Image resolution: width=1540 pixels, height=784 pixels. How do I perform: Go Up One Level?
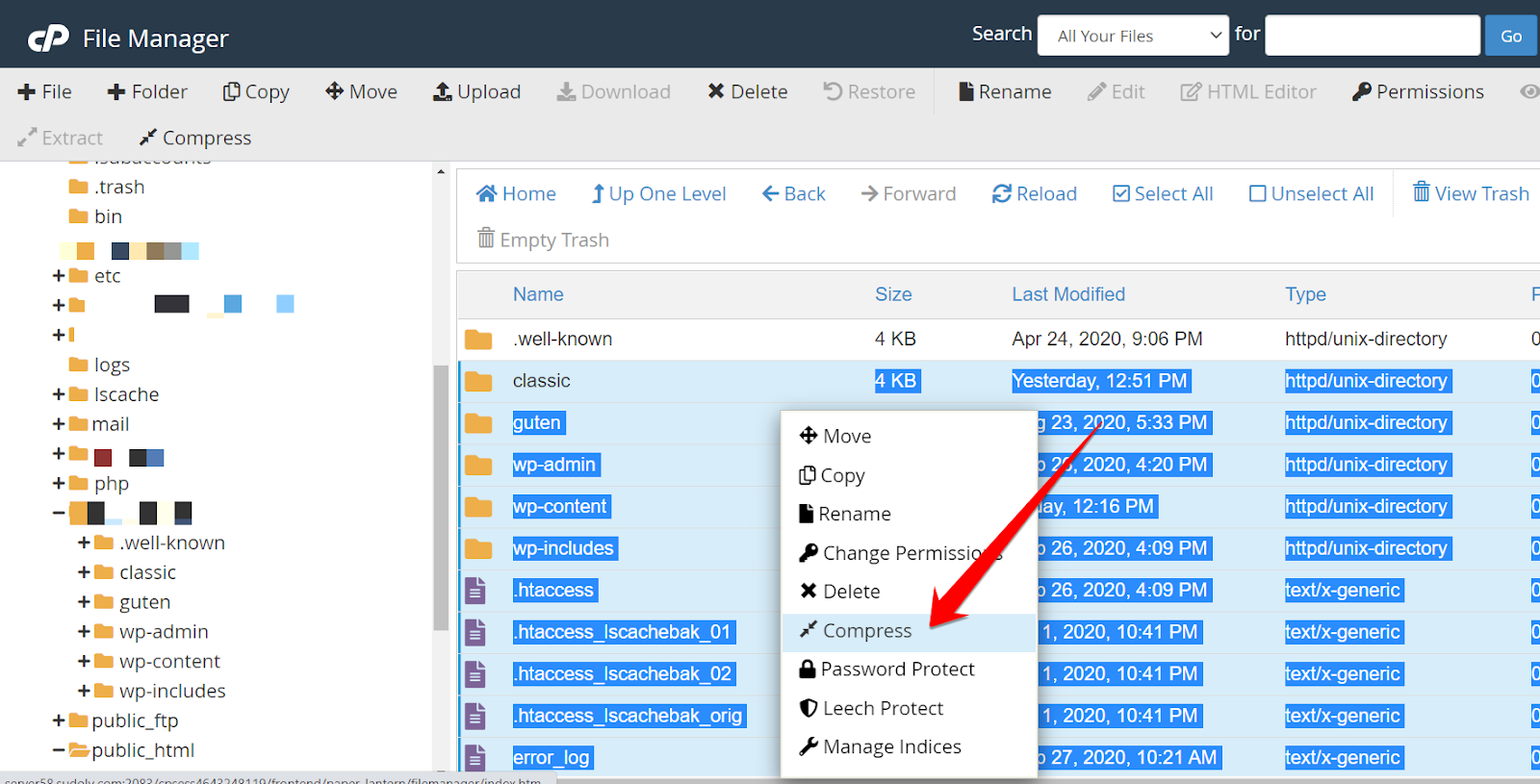point(658,193)
